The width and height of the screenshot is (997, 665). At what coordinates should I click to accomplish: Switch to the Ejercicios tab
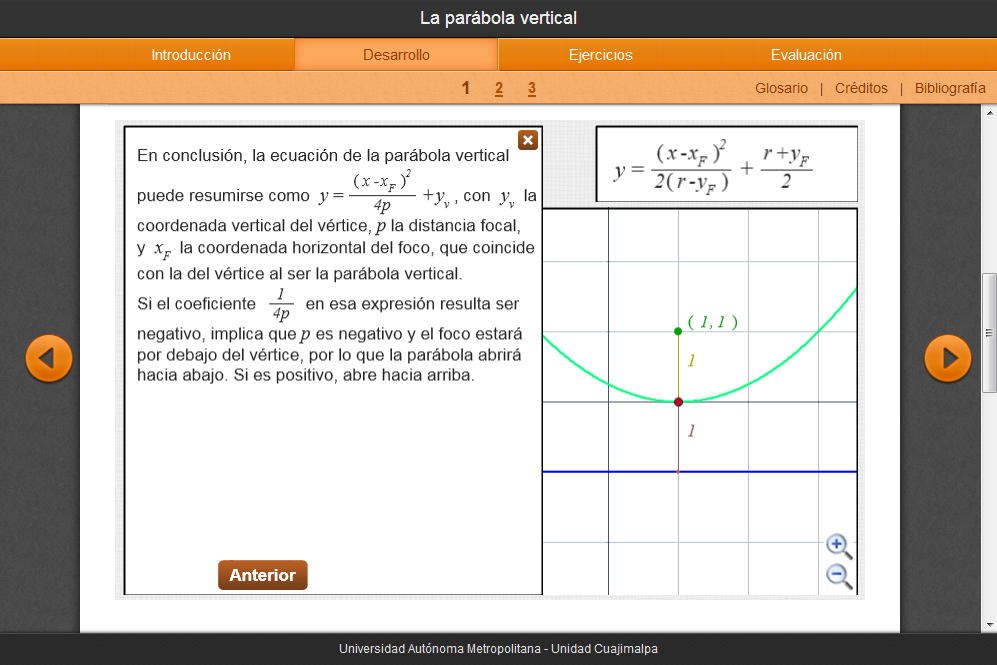click(600, 55)
